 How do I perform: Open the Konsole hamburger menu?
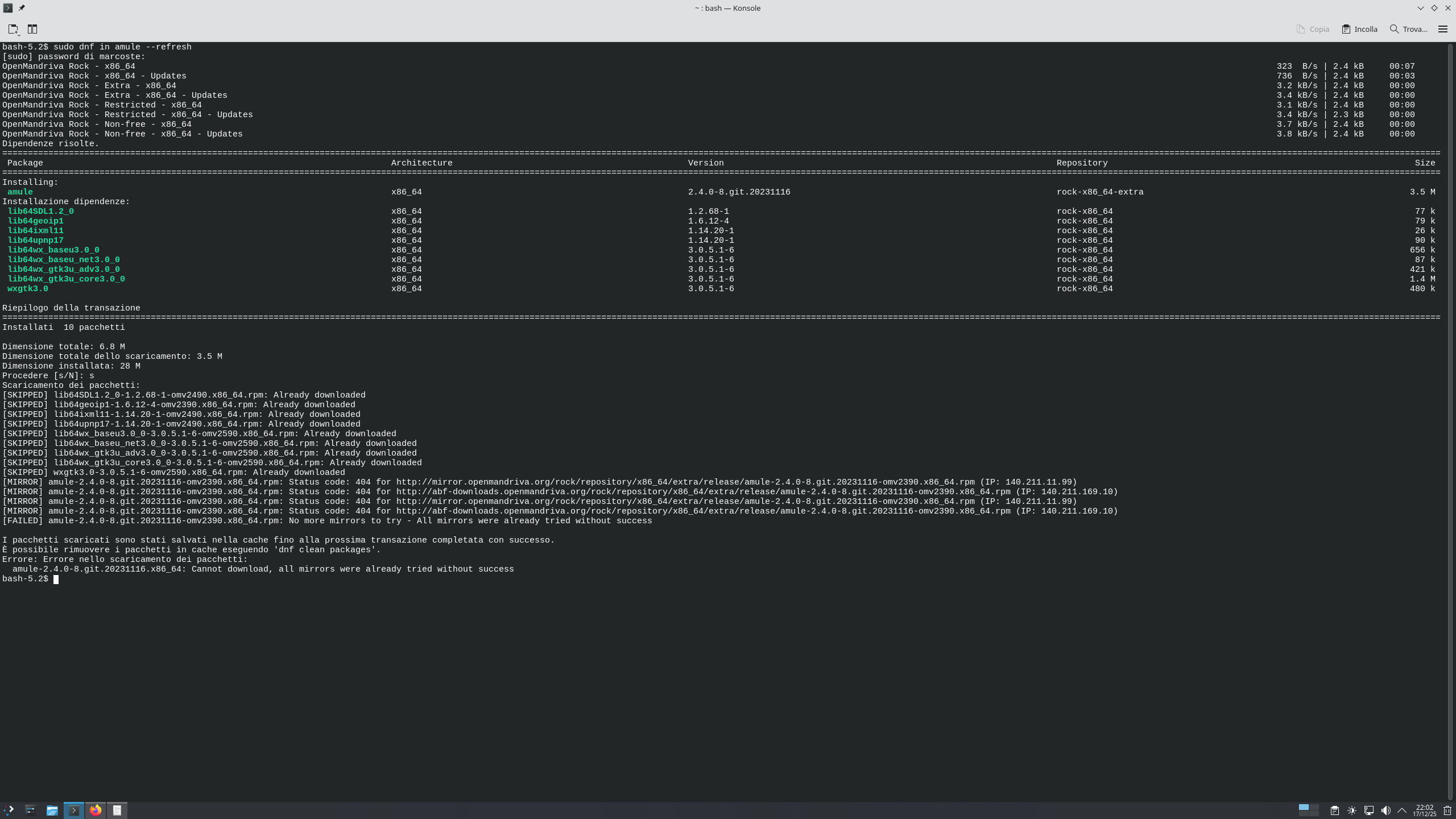(1442, 29)
